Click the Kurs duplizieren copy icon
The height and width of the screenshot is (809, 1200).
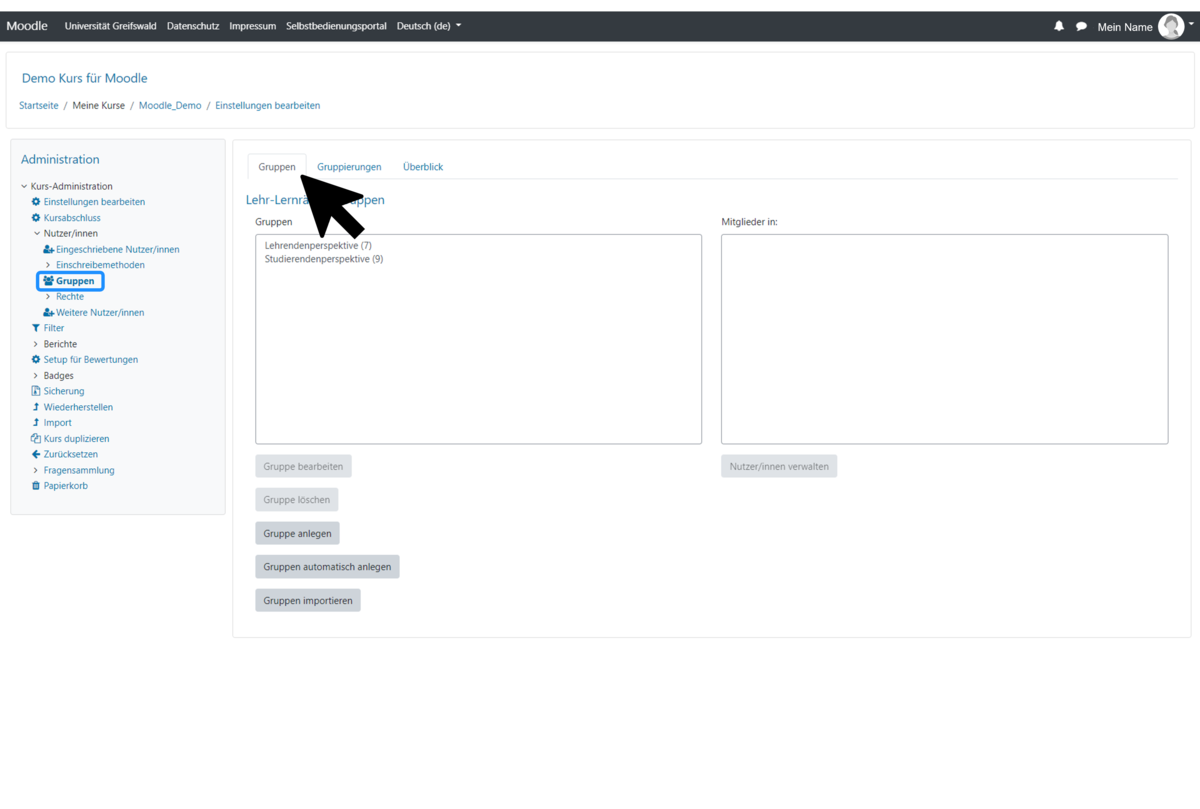click(36, 439)
